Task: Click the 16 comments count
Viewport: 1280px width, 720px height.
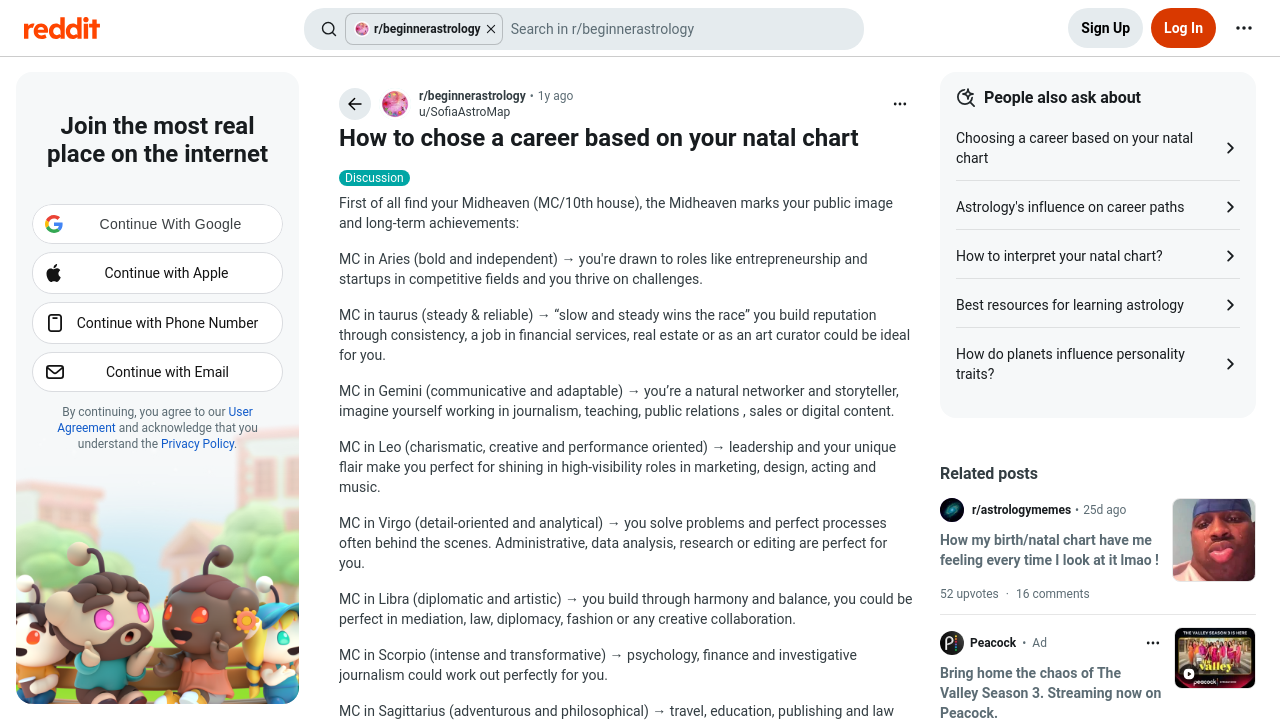Action: [1052, 594]
